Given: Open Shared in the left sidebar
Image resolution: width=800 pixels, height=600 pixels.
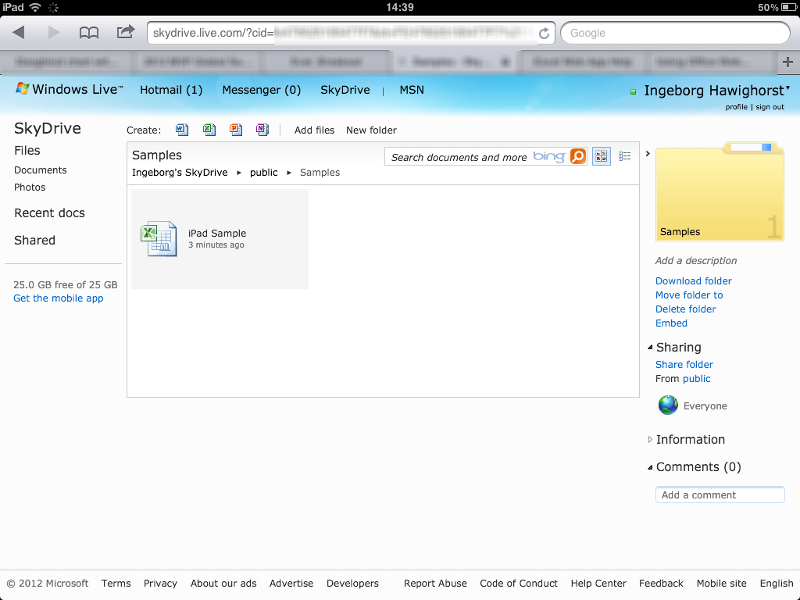Looking at the screenshot, I should 35,240.
